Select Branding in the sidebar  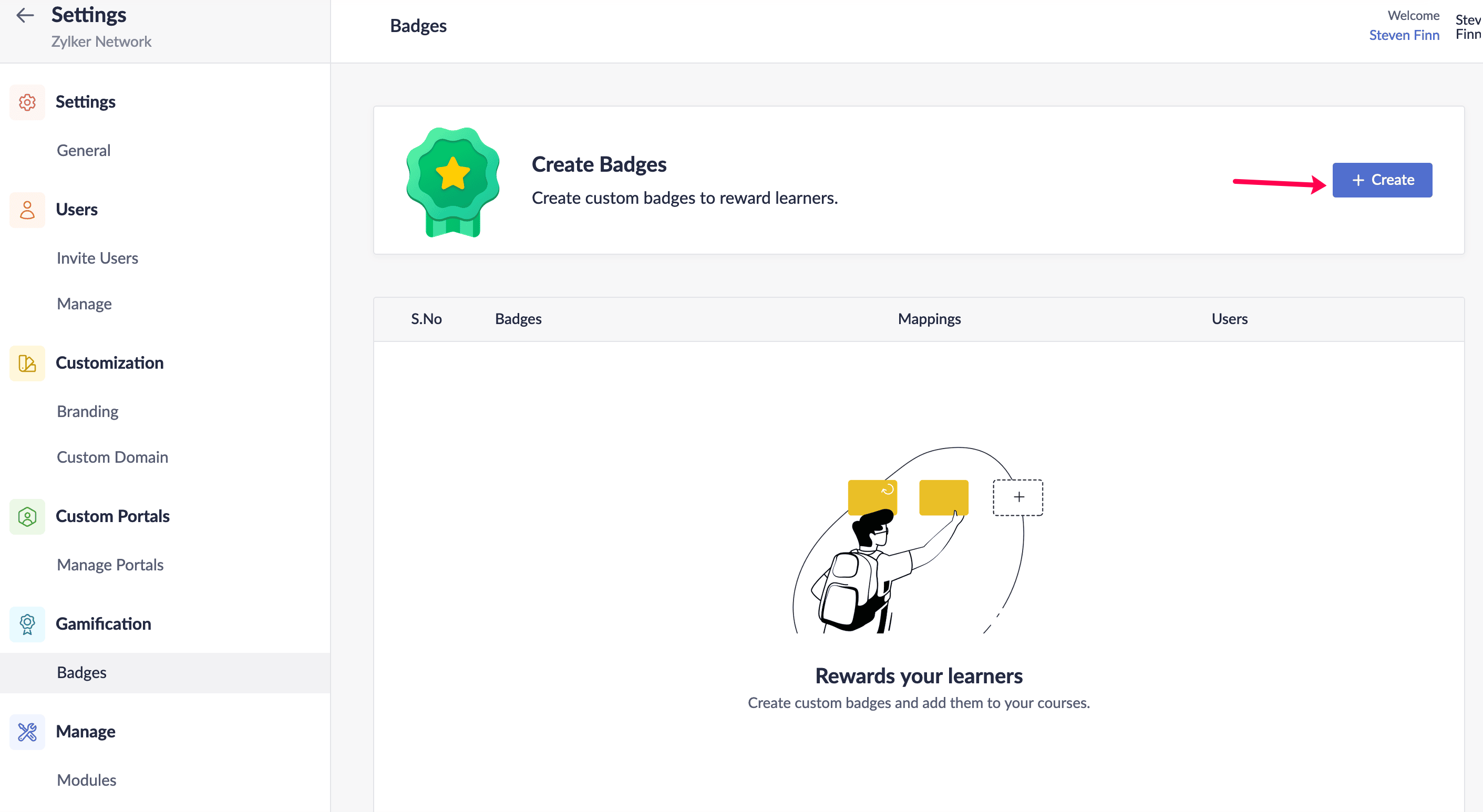(x=88, y=411)
